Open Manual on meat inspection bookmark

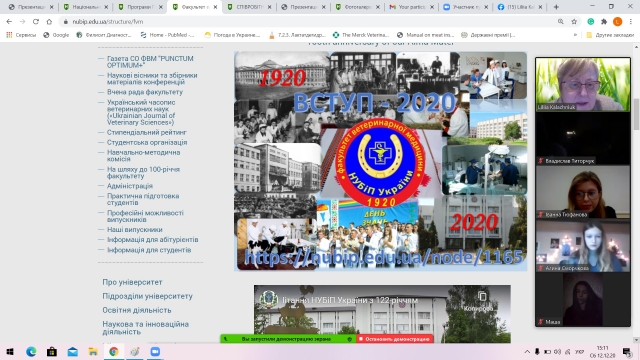(x=425, y=35)
